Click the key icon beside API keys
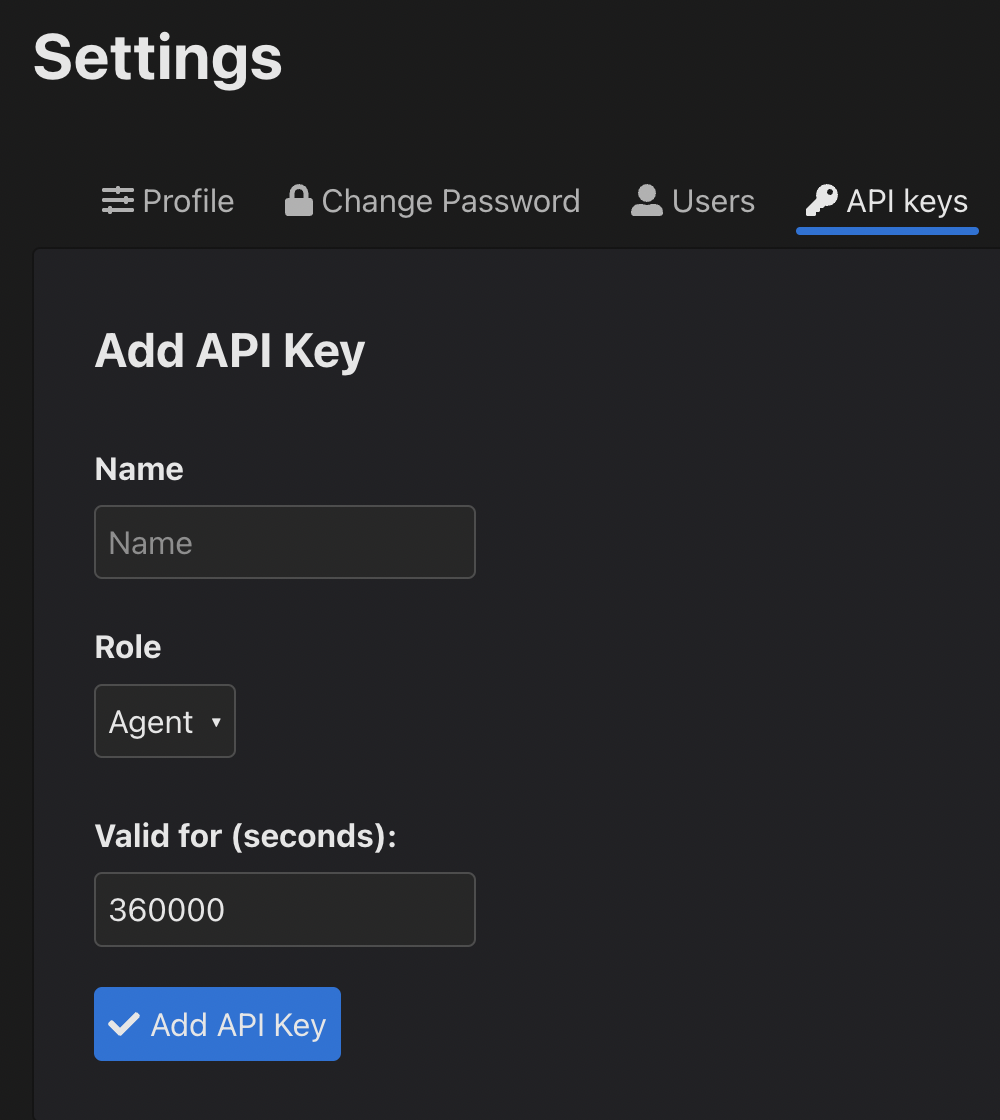The height and width of the screenshot is (1120, 1000). pos(822,201)
